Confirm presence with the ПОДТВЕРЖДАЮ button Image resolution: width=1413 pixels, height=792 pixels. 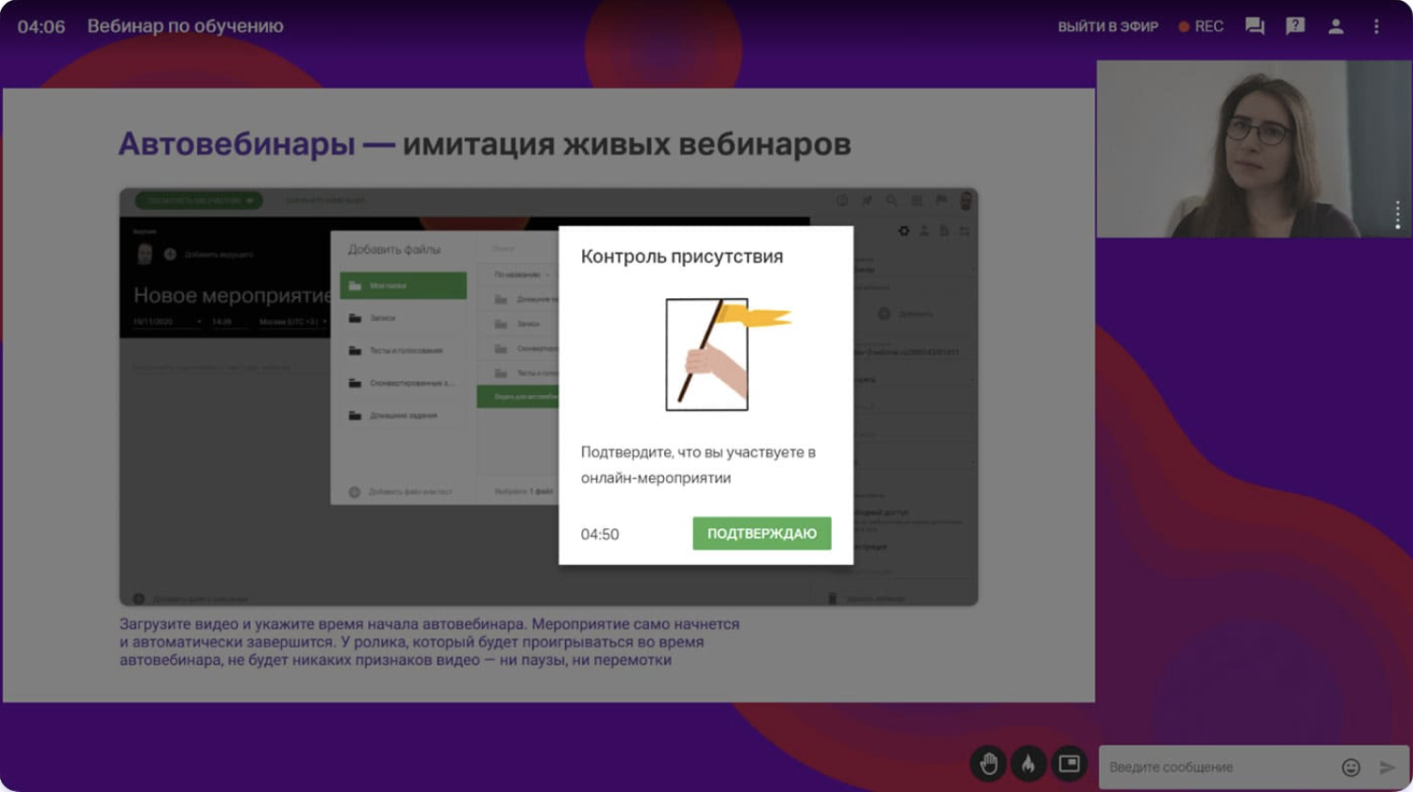coord(761,534)
